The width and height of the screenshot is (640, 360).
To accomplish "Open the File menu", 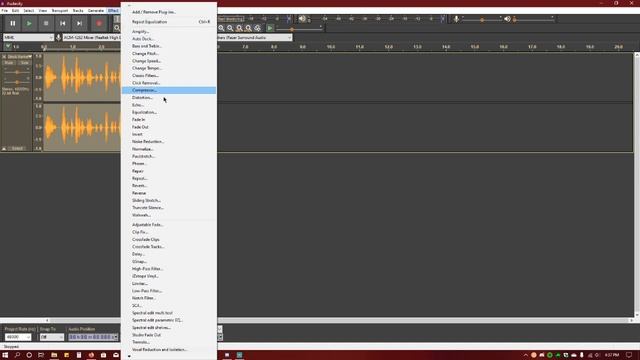I will (4, 11).
